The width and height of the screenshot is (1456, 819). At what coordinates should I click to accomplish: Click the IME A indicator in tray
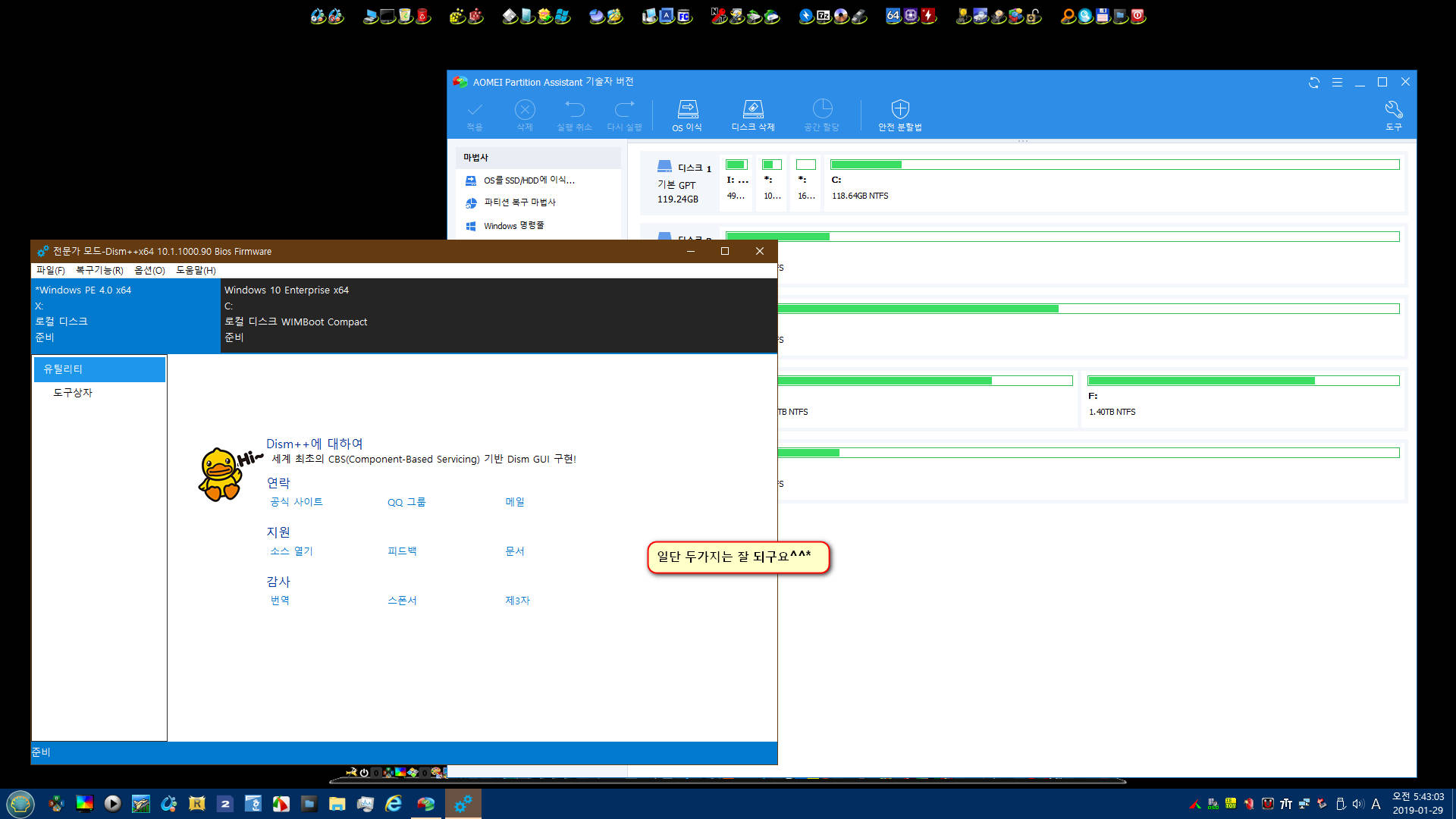(x=1376, y=804)
